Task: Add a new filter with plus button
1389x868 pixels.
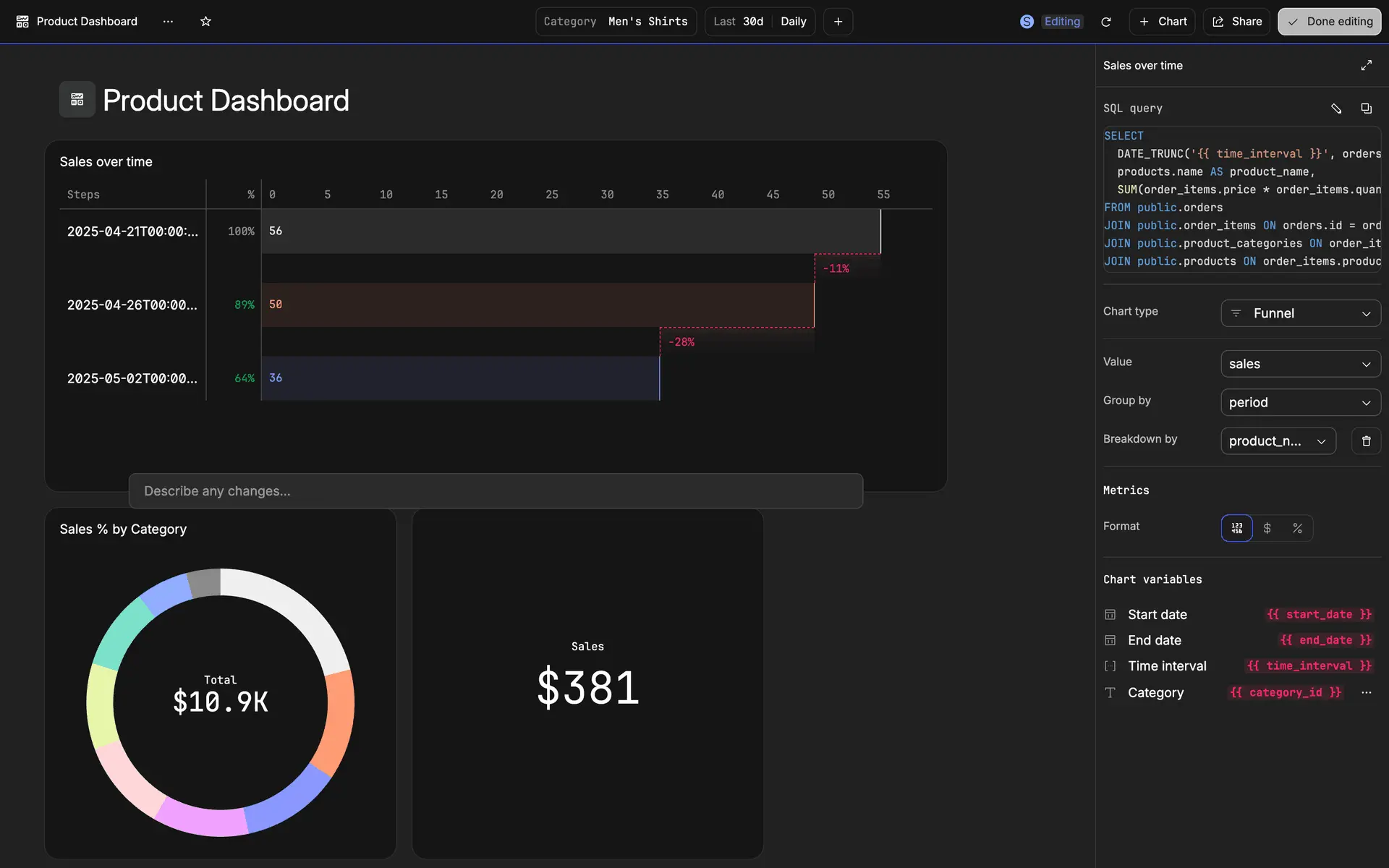Action: (x=838, y=22)
